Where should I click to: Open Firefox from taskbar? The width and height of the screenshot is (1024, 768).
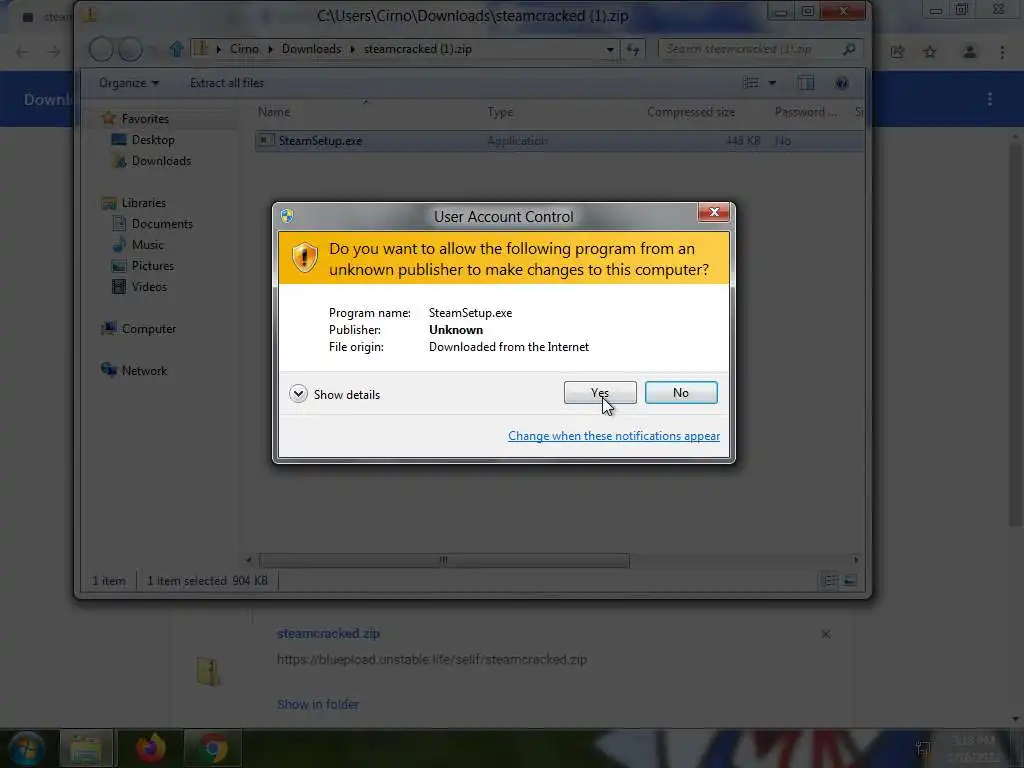pos(151,748)
